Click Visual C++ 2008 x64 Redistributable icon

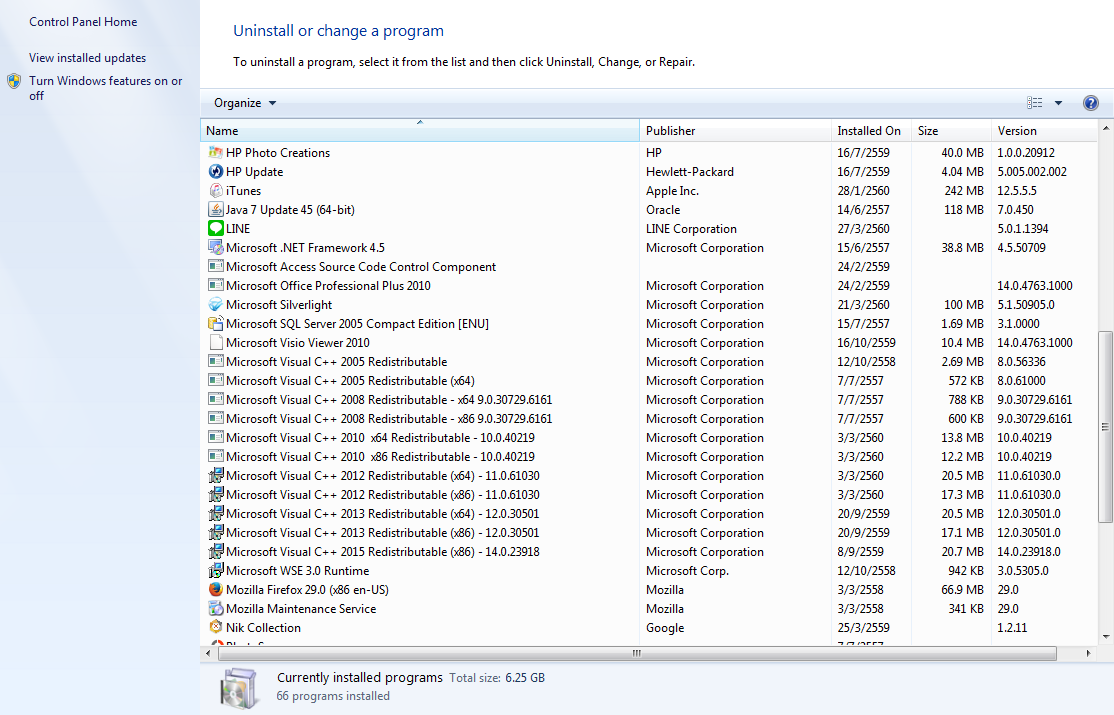click(215, 399)
